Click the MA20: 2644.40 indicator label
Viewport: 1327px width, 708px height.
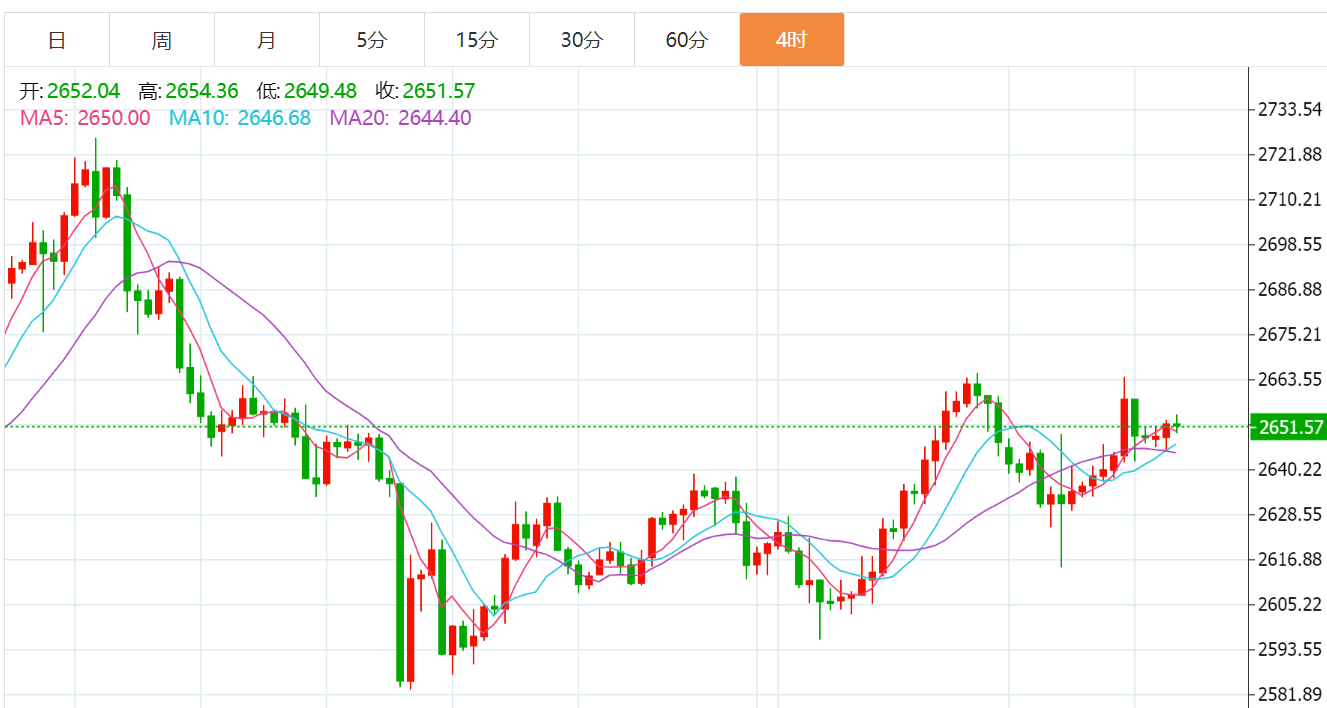[x=401, y=118]
